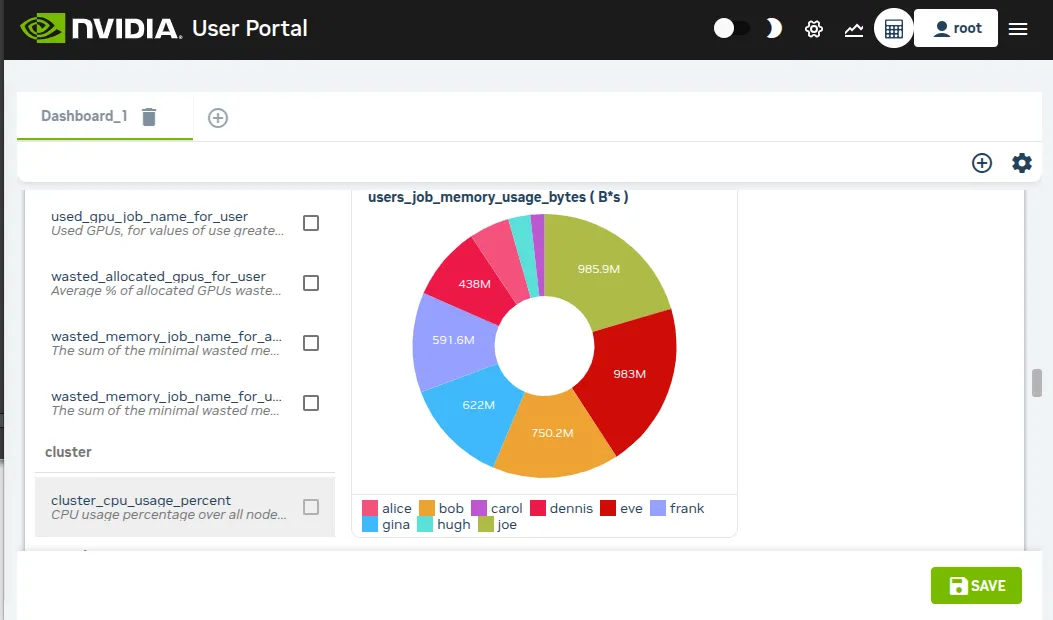Toggle the light/dark theme switch

(x=731, y=28)
